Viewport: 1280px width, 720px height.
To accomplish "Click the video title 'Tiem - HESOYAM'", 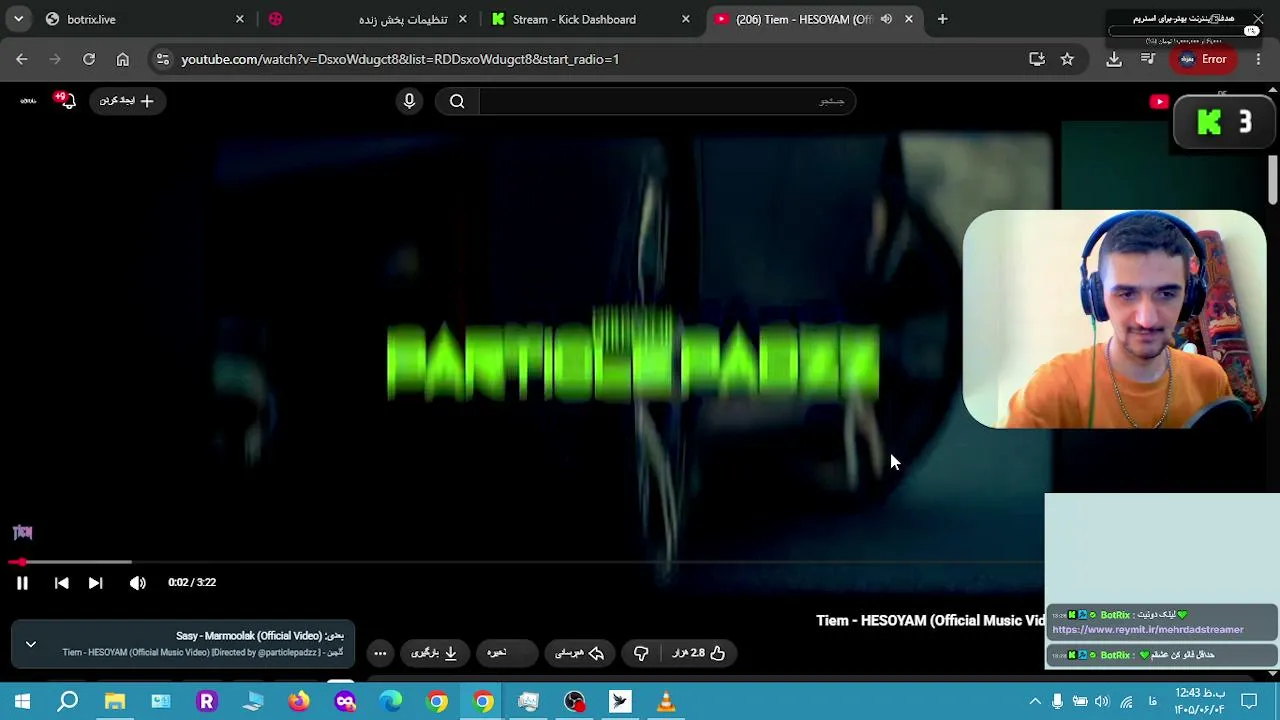I will (930, 621).
